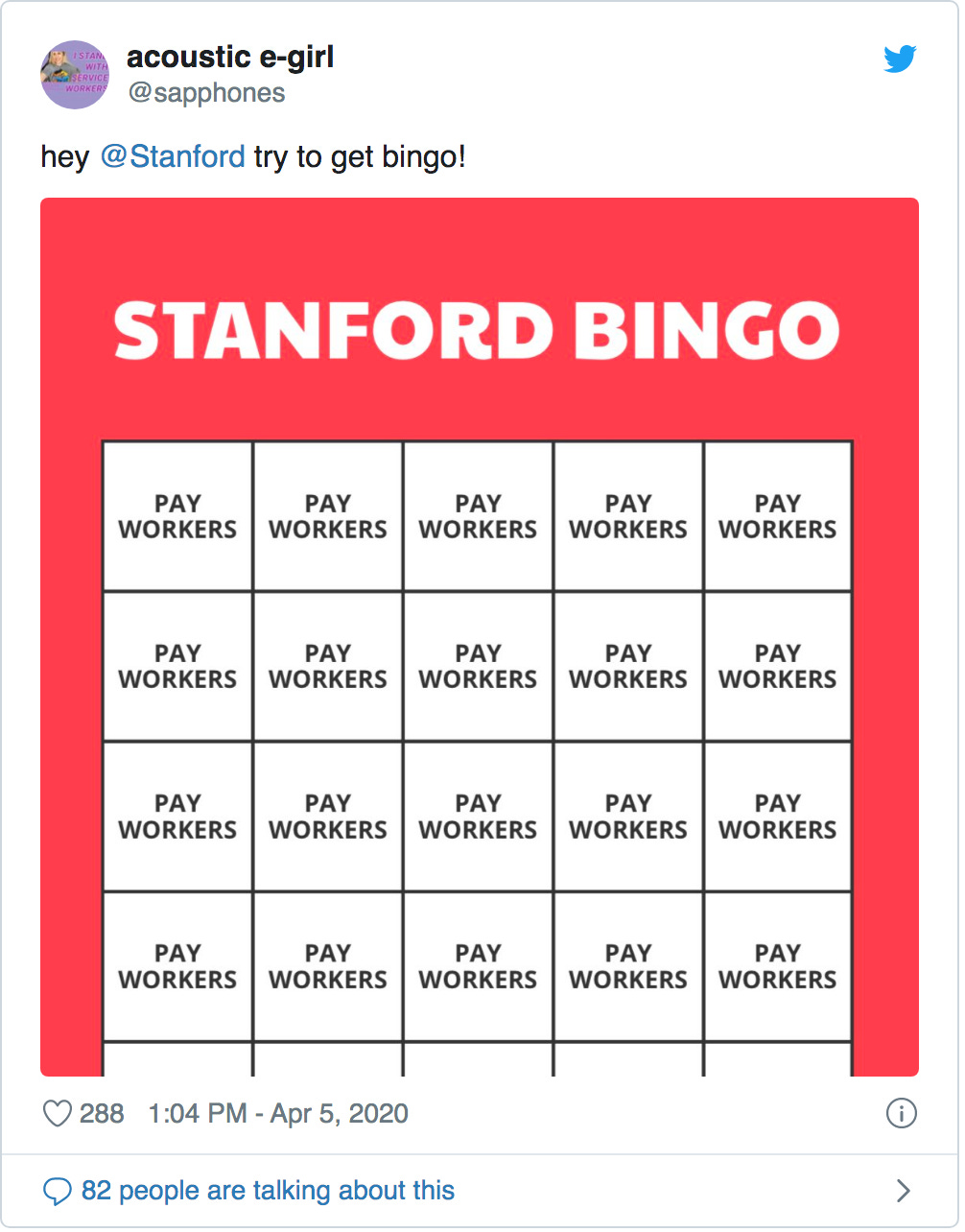Open the acoustic e-girl profile avatar
The image size is (965, 1232).
click(75, 75)
